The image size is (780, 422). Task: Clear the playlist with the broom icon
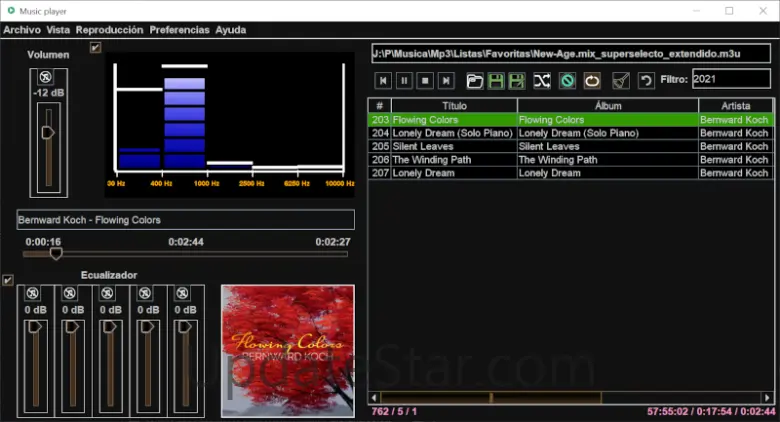pyautogui.click(x=620, y=80)
